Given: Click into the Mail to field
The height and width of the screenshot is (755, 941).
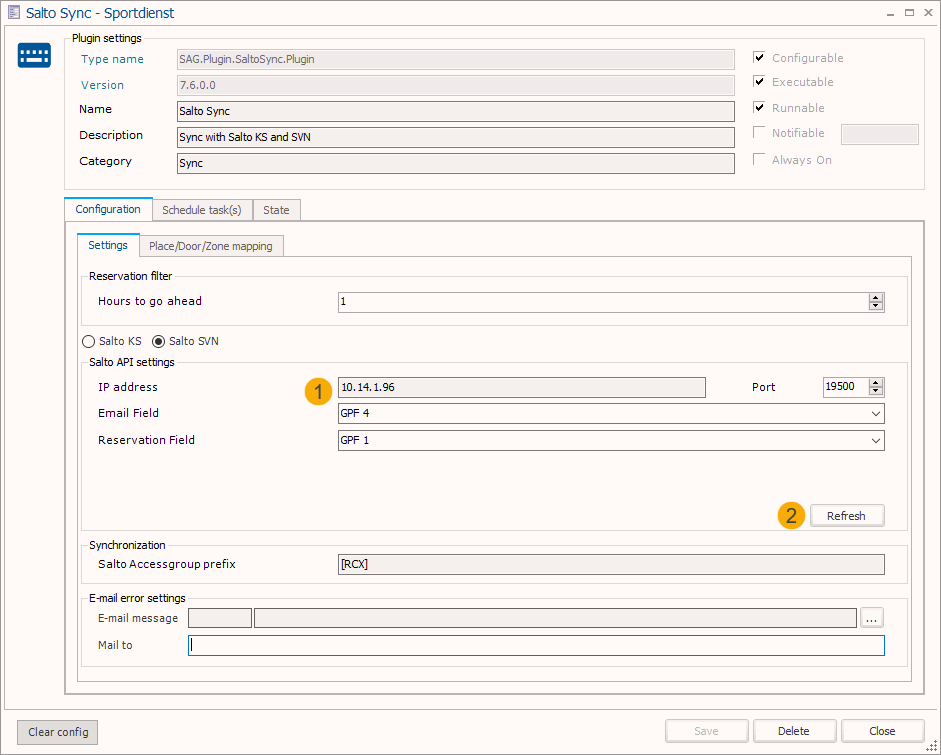Looking at the screenshot, I should 536,646.
